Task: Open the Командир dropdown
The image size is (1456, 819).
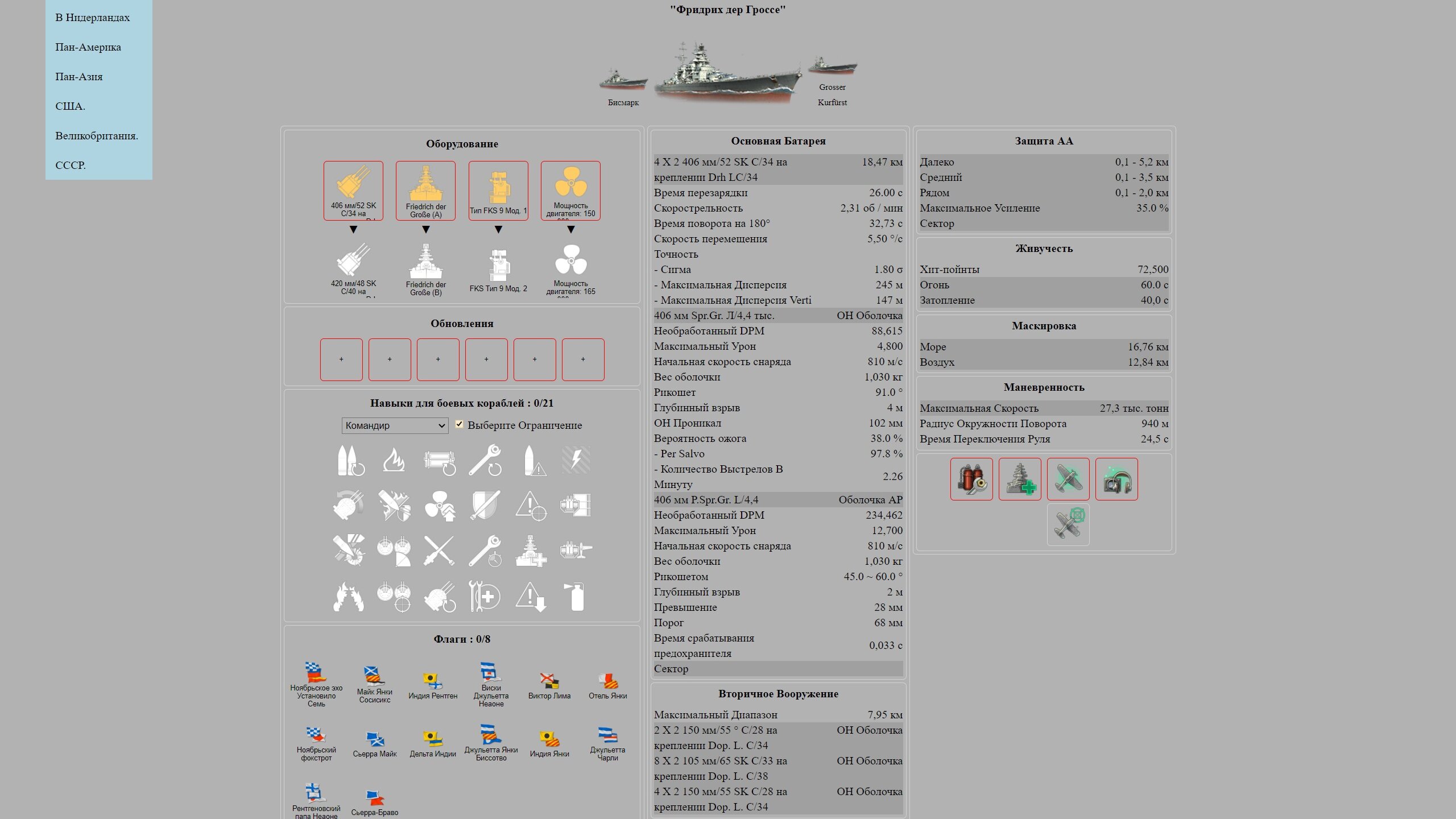Action: click(395, 425)
